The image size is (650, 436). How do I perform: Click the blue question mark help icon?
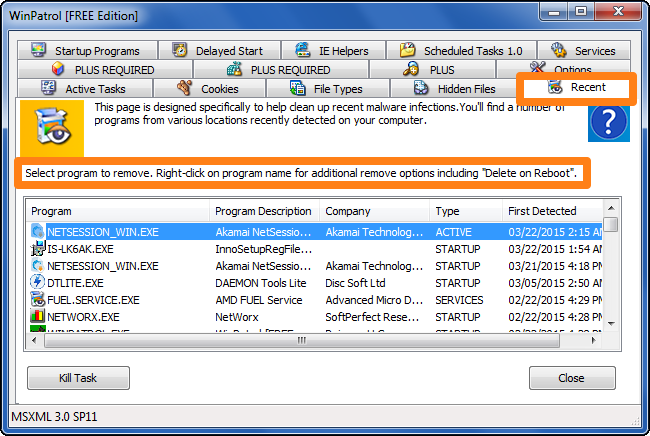(609, 123)
